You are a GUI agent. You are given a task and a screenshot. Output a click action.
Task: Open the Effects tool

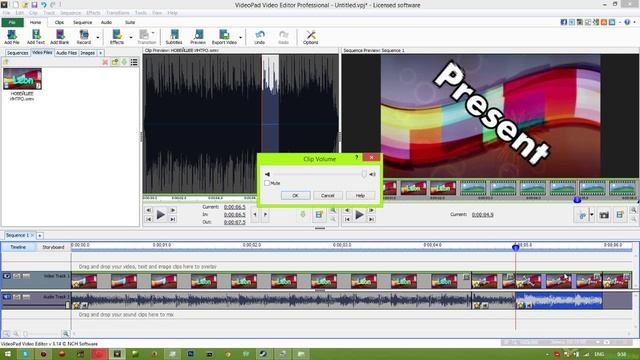[117, 37]
